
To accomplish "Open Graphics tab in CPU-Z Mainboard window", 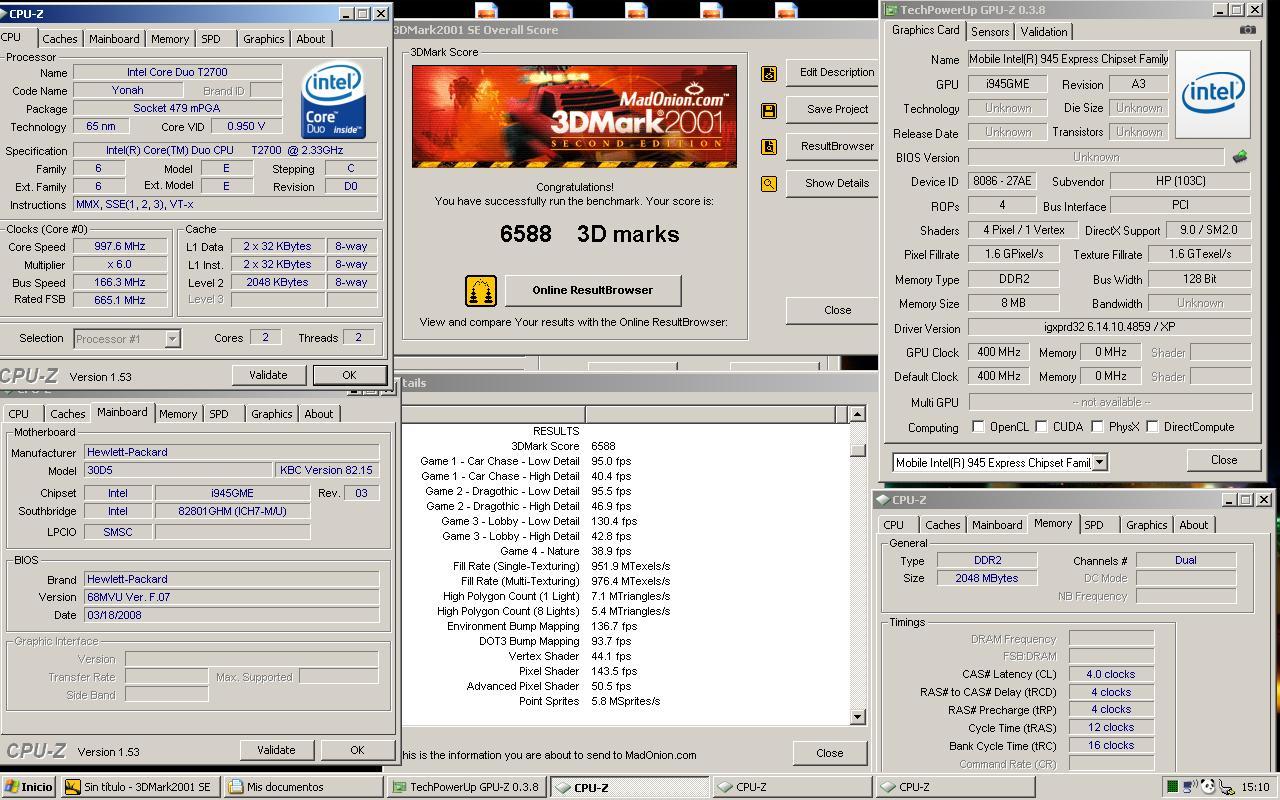I will [x=271, y=414].
